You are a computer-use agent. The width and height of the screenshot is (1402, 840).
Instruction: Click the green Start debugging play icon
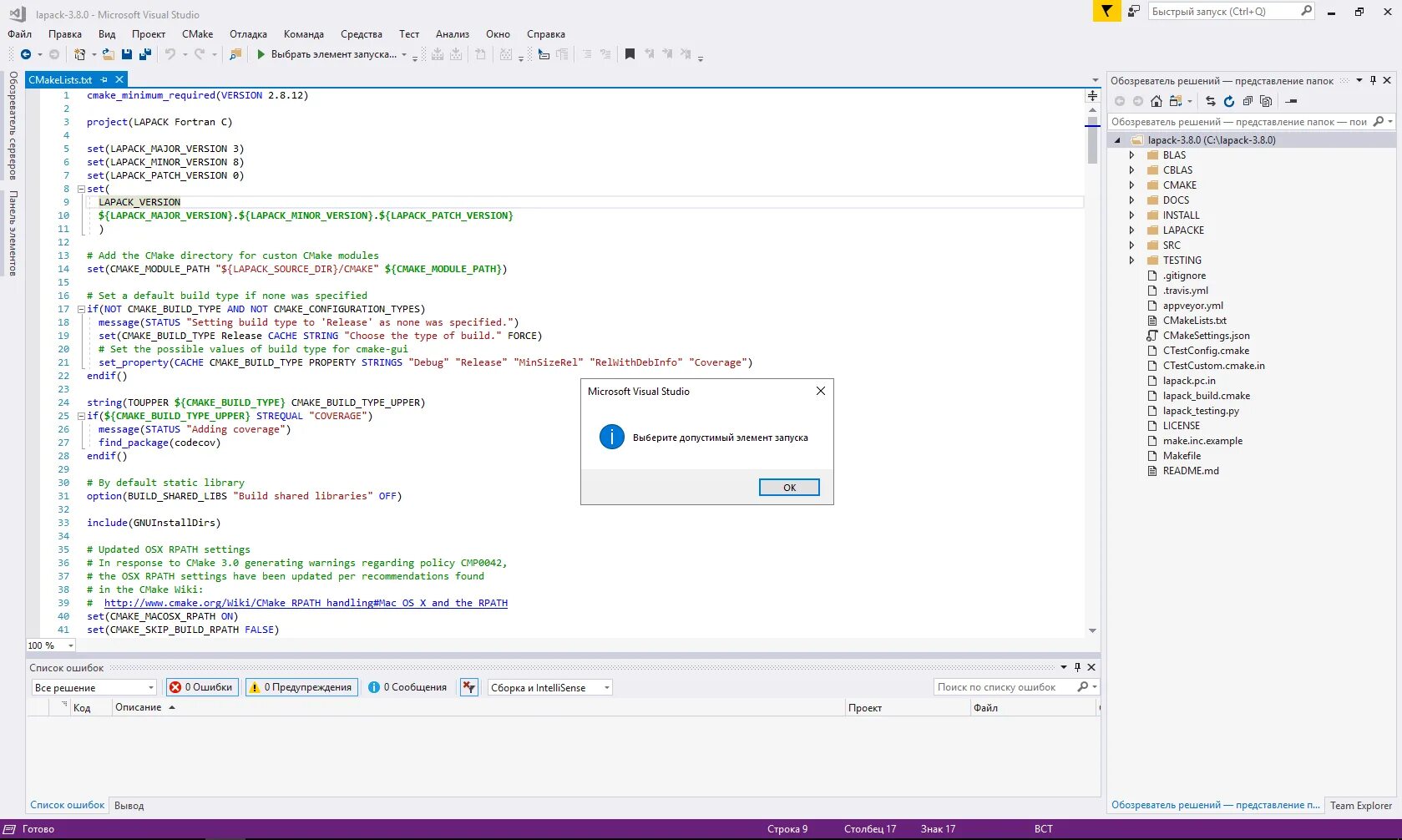coord(261,54)
